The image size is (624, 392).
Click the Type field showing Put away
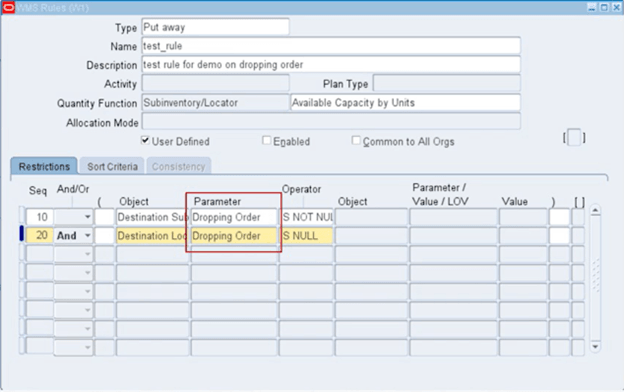215,27
